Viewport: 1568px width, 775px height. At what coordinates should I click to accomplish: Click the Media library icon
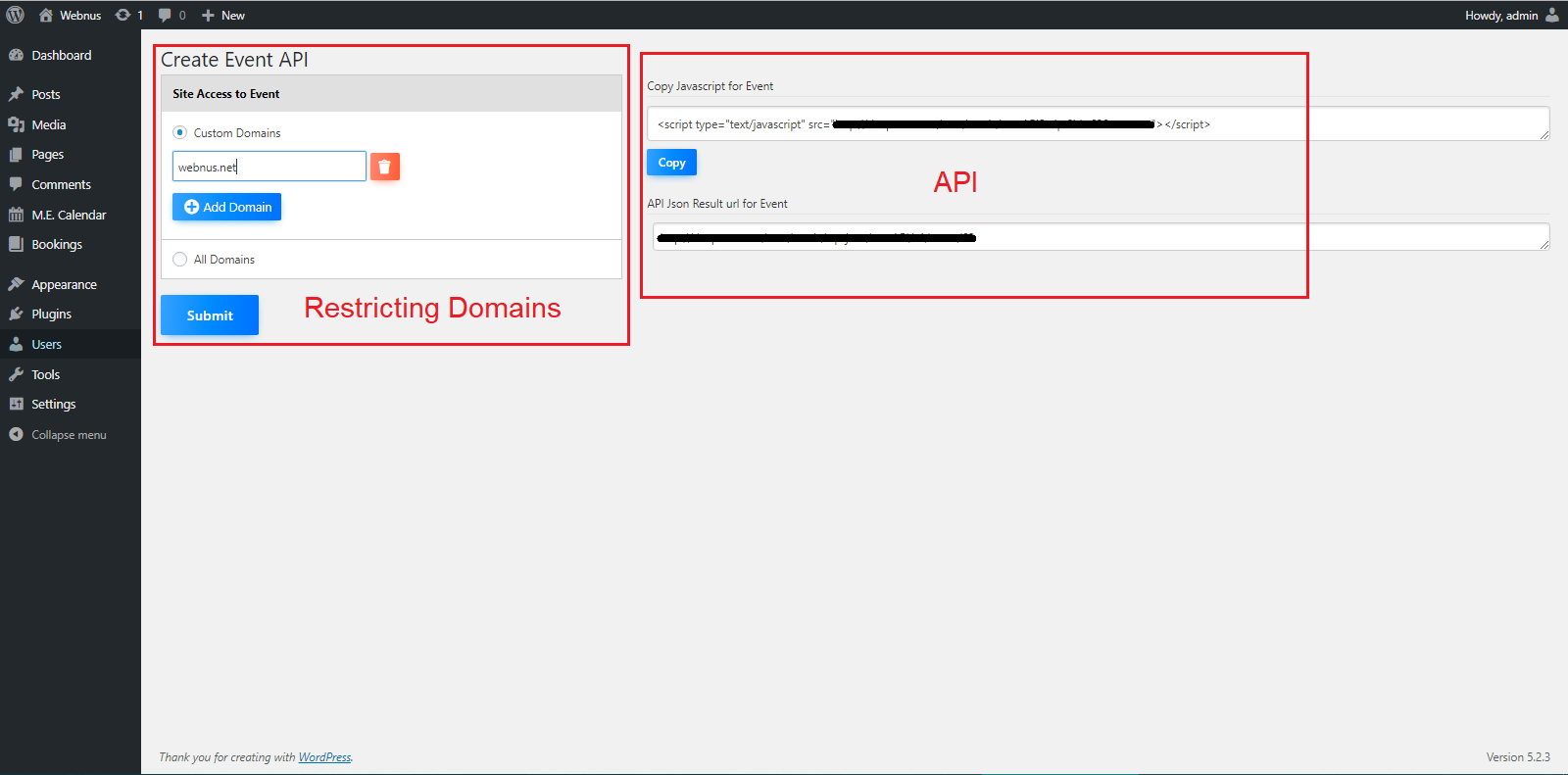click(16, 124)
